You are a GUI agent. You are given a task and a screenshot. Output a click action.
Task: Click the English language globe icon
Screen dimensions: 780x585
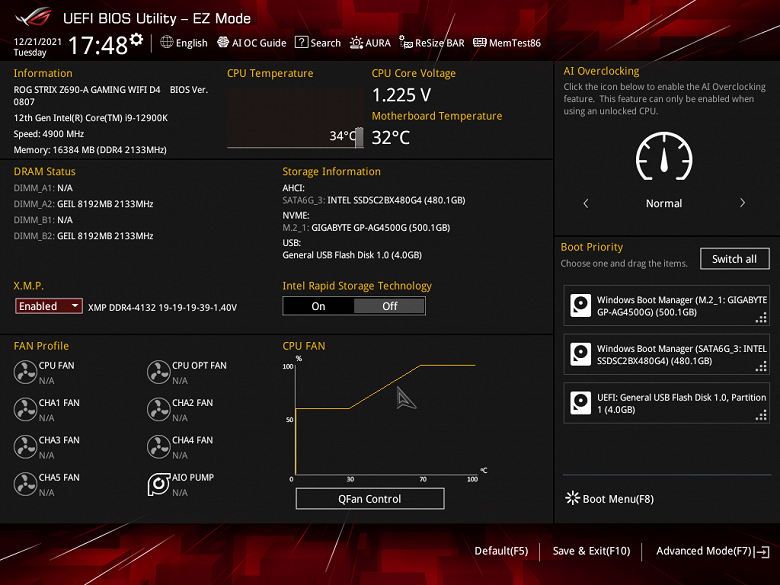click(167, 42)
